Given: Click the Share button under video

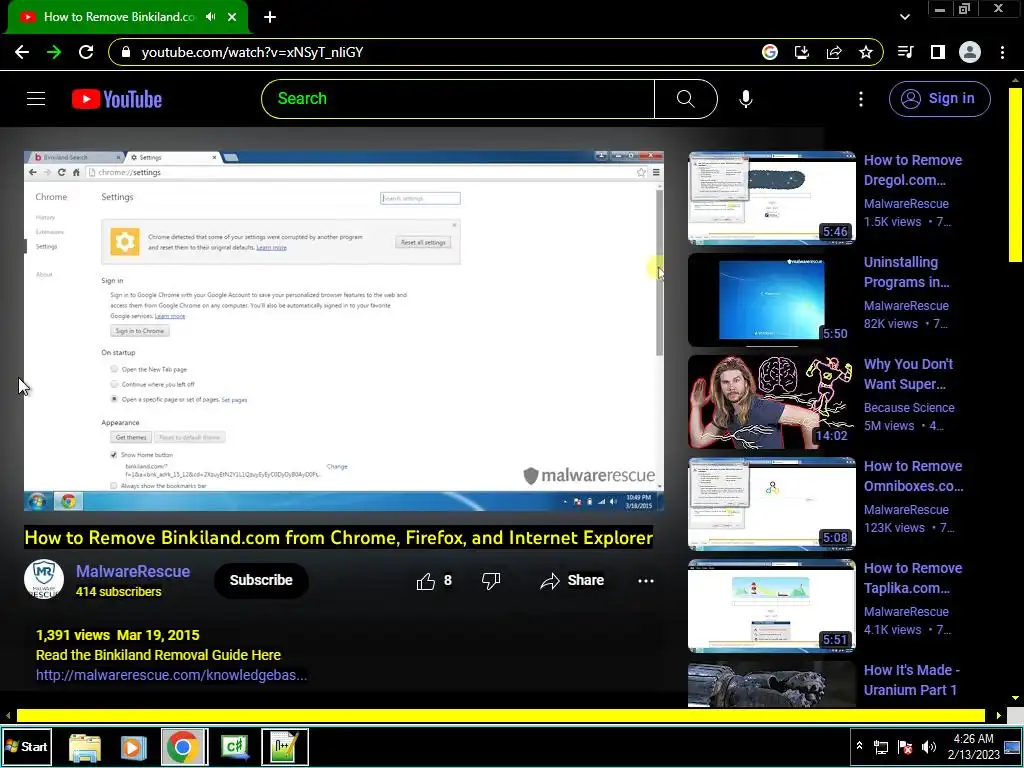Looking at the screenshot, I should pyautogui.click(x=572, y=581).
